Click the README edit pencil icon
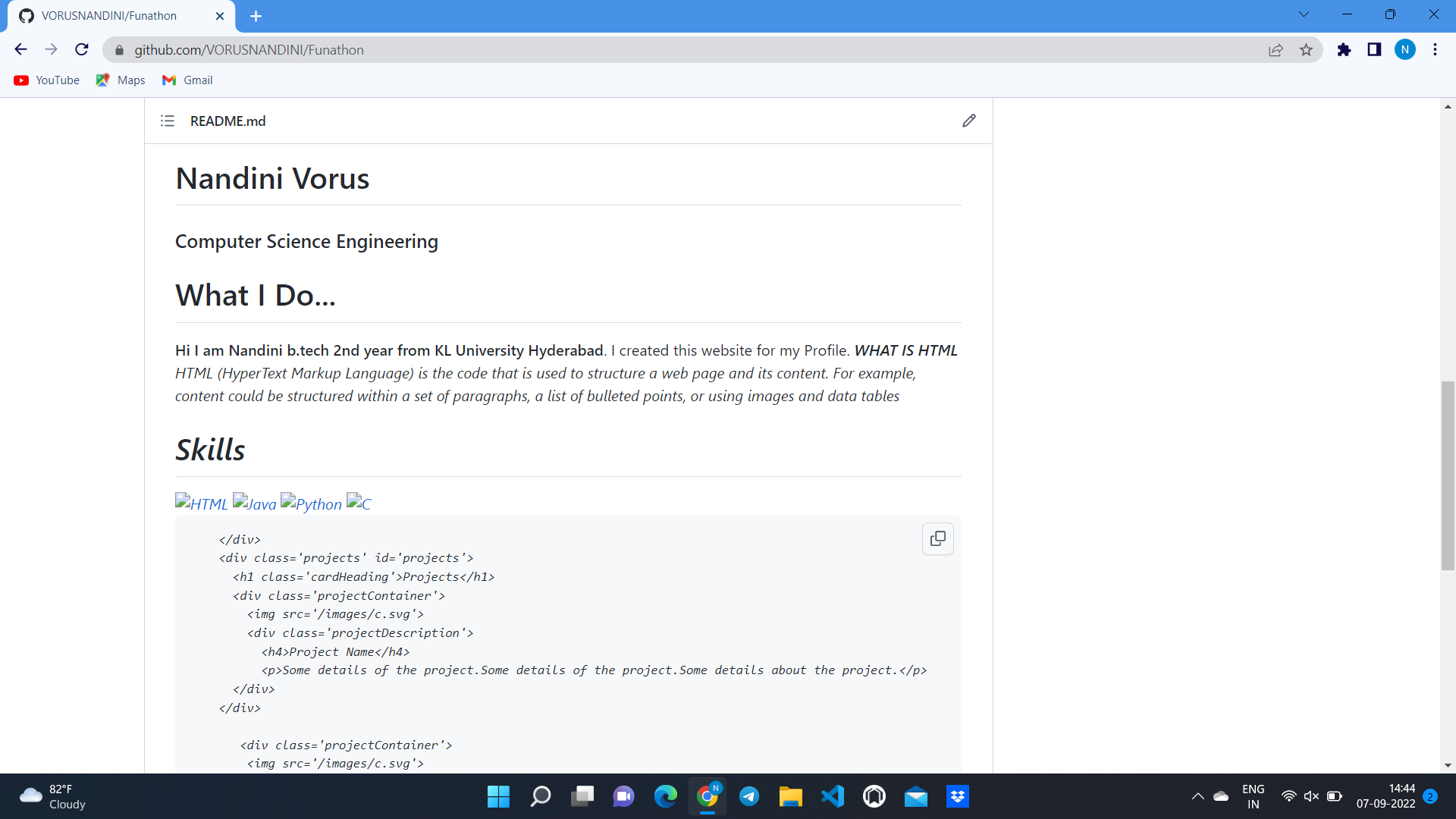This screenshot has height=819, width=1456. pos(968,121)
